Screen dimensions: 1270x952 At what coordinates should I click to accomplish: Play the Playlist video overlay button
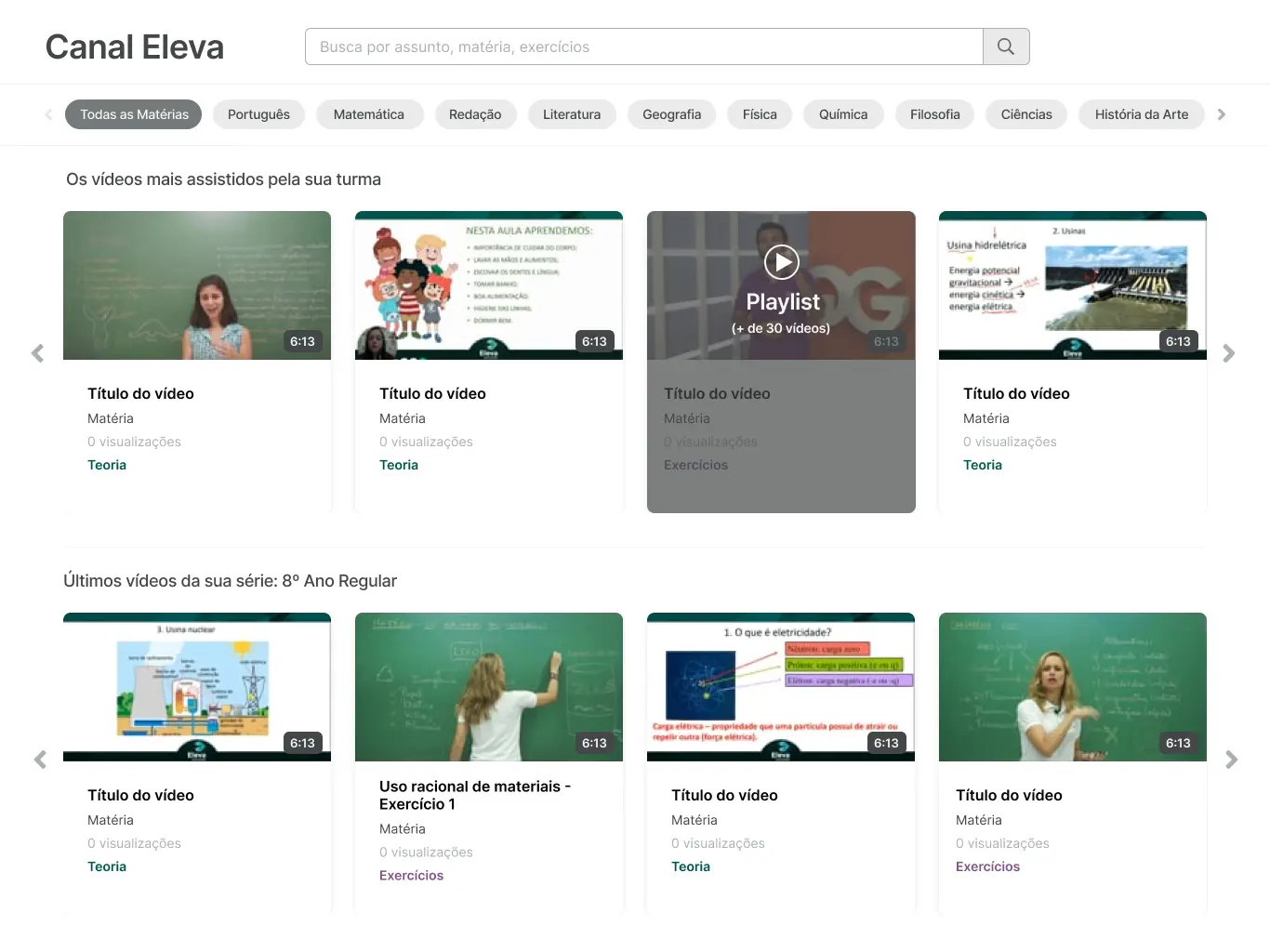coord(782,262)
